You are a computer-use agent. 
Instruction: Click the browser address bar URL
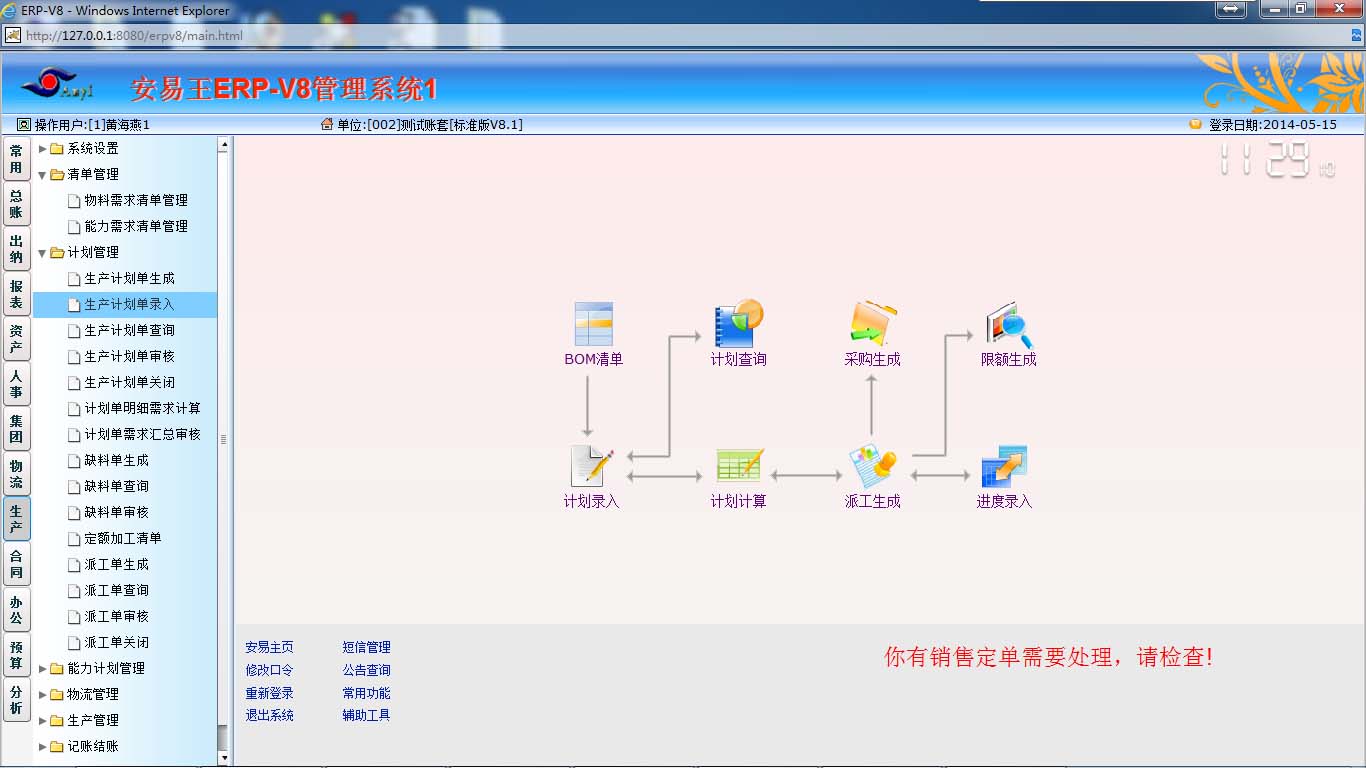tap(134, 35)
